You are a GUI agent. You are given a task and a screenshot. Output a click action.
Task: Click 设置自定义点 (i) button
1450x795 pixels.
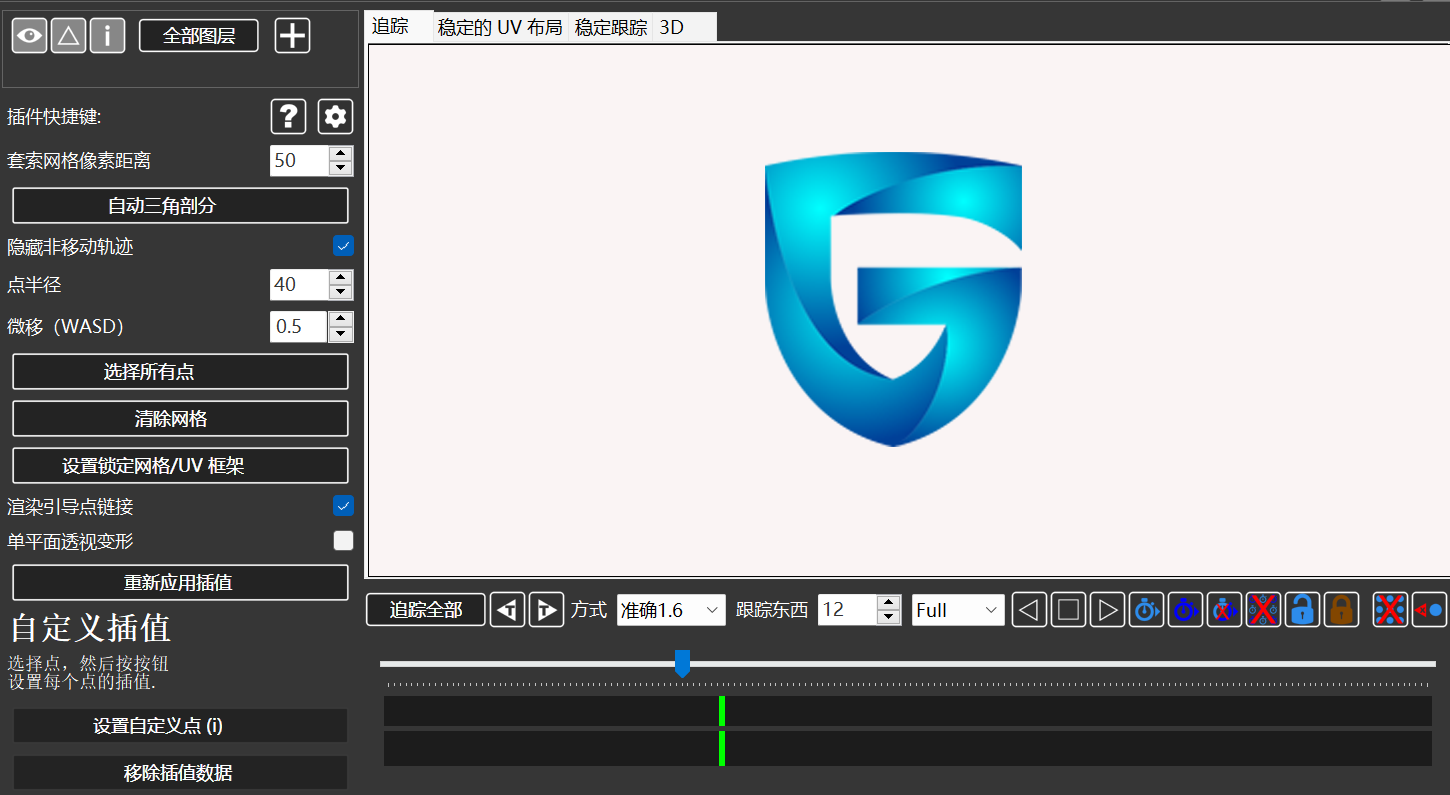(180, 726)
